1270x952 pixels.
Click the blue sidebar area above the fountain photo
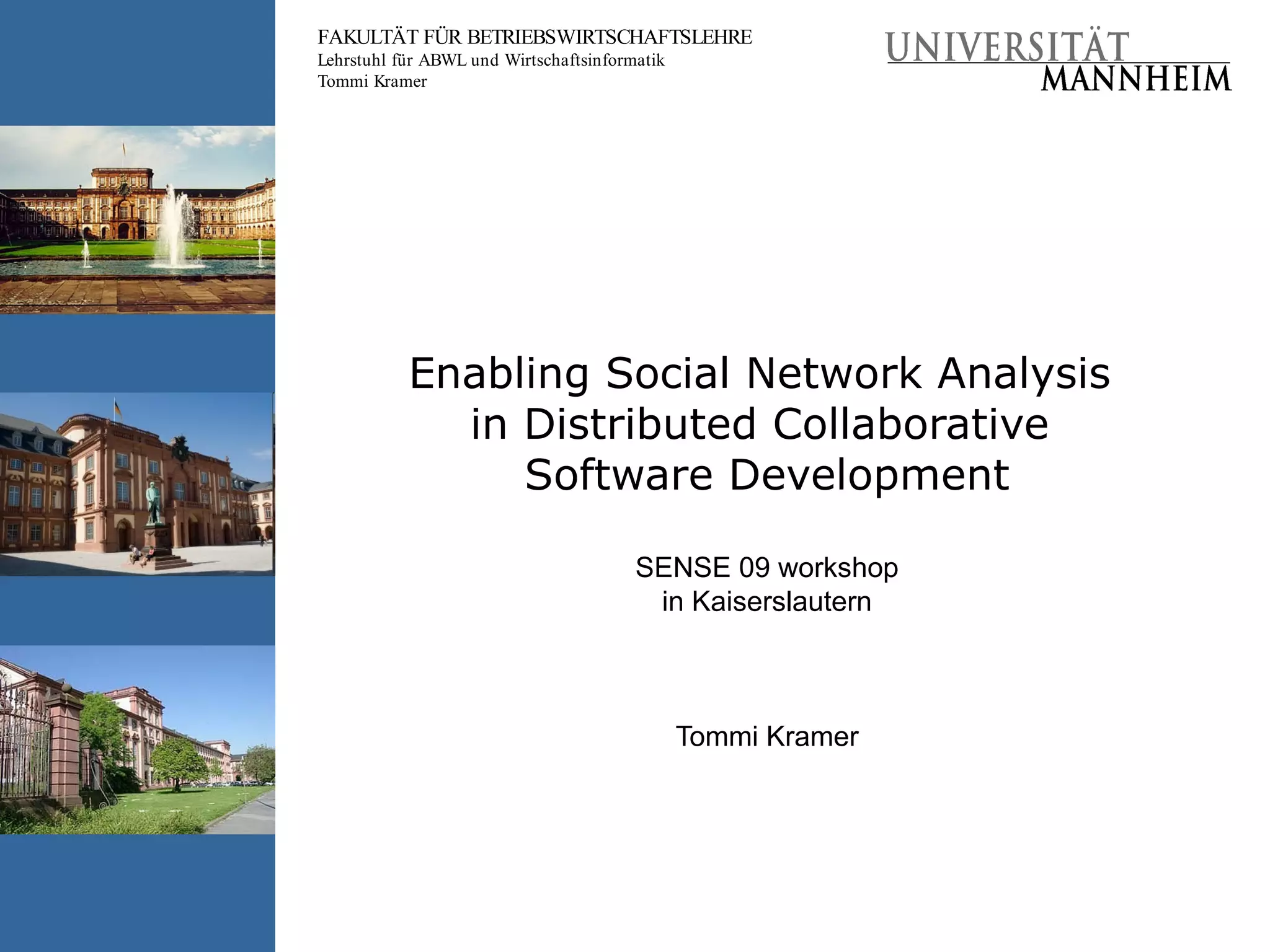point(137,62)
